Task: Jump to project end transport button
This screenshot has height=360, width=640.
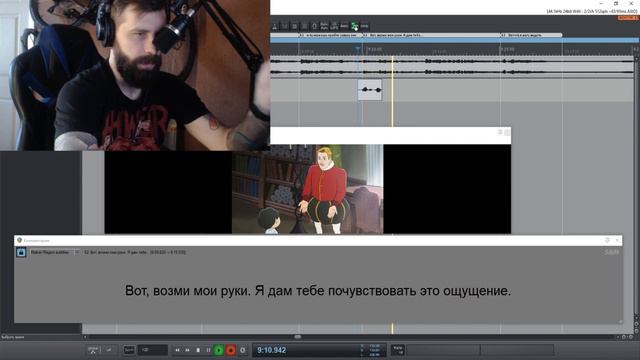Action: click(x=188, y=350)
